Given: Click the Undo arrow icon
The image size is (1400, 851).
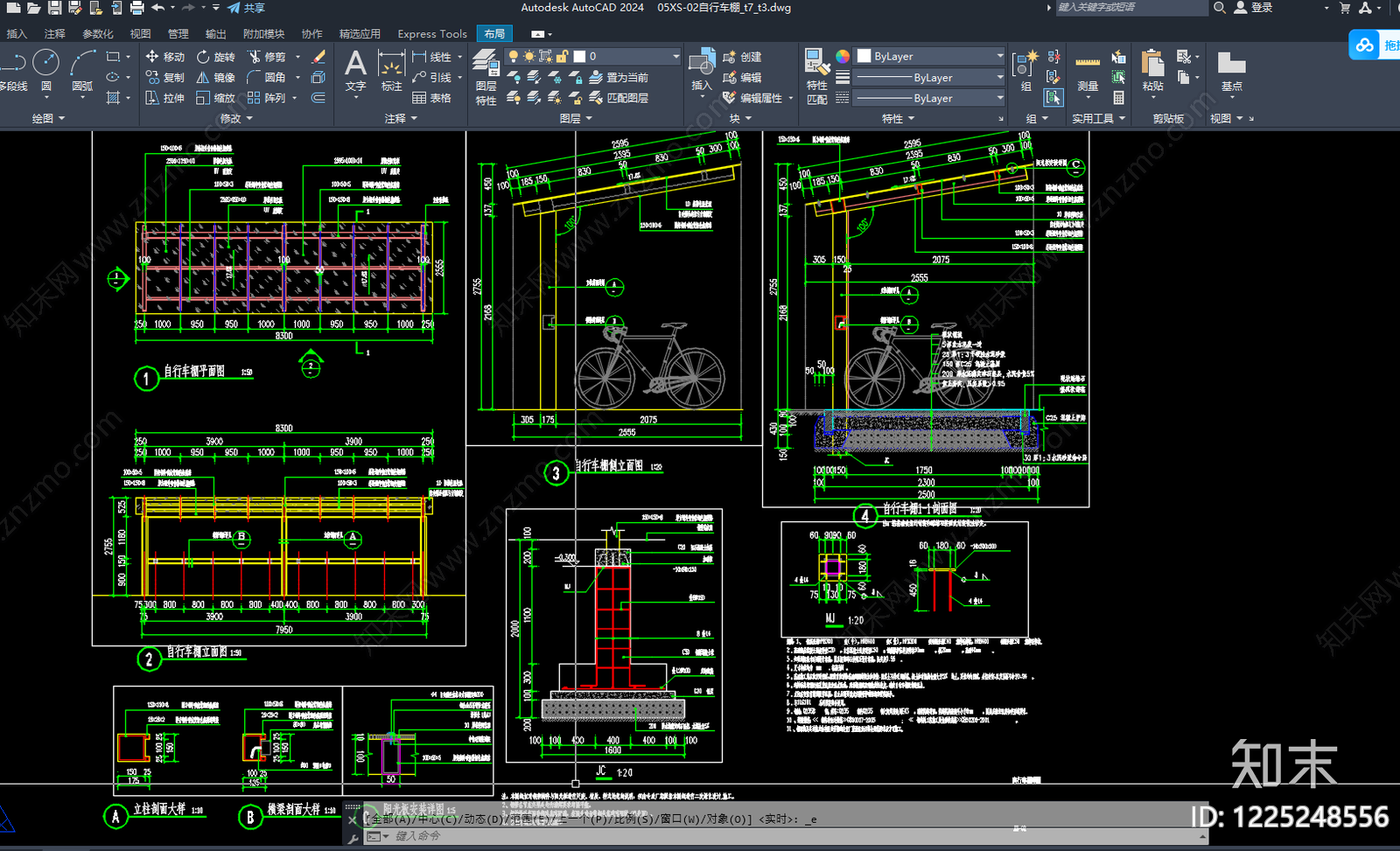Looking at the screenshot, I should 157,8.
